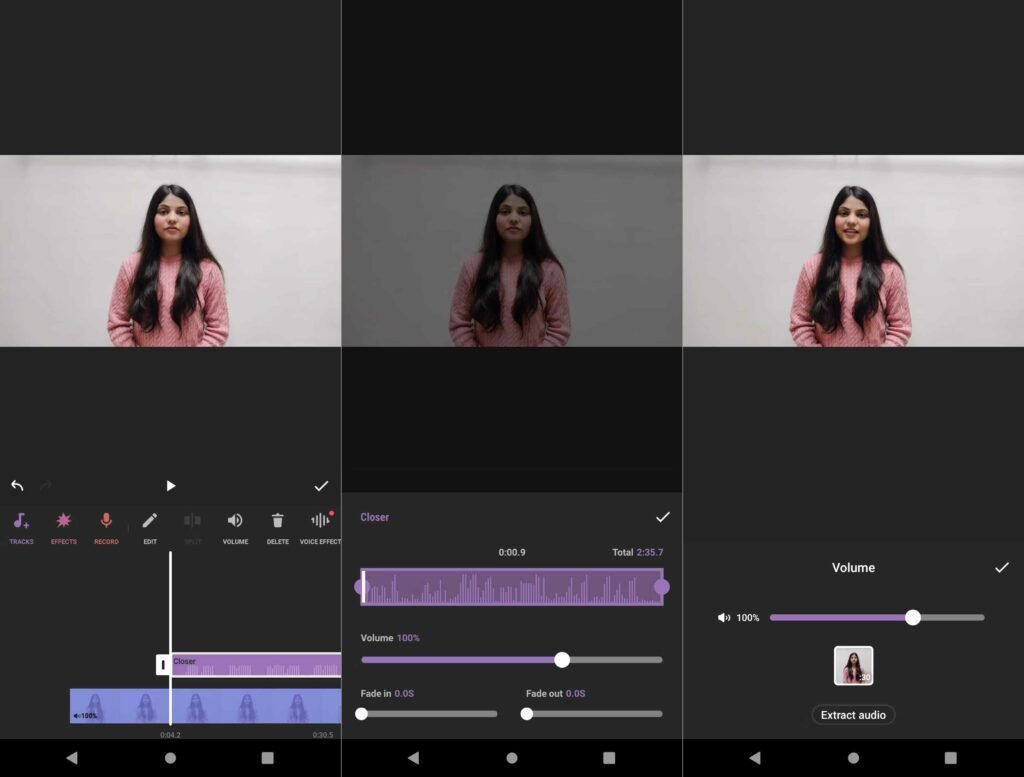Tap the 0:00.9 timestamp above waveform

tap(512, 552)
